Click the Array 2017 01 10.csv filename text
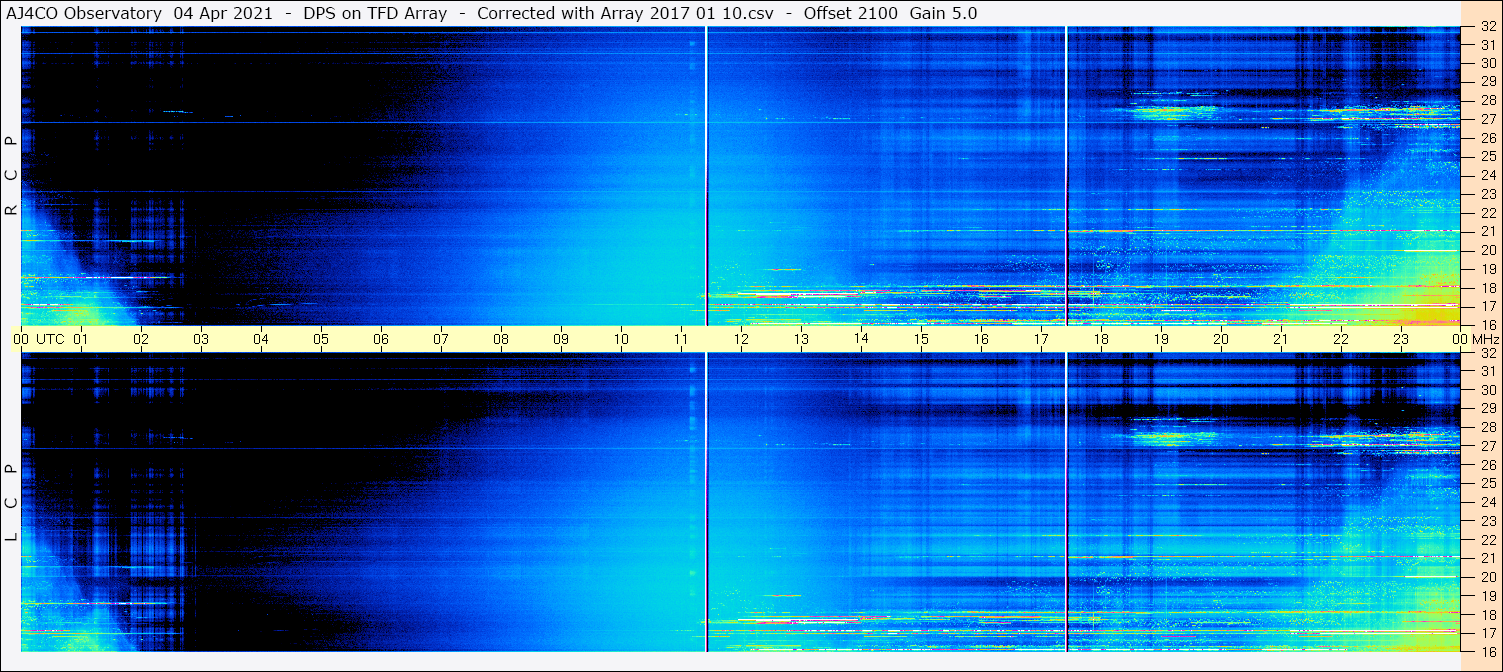 (695, 13)
